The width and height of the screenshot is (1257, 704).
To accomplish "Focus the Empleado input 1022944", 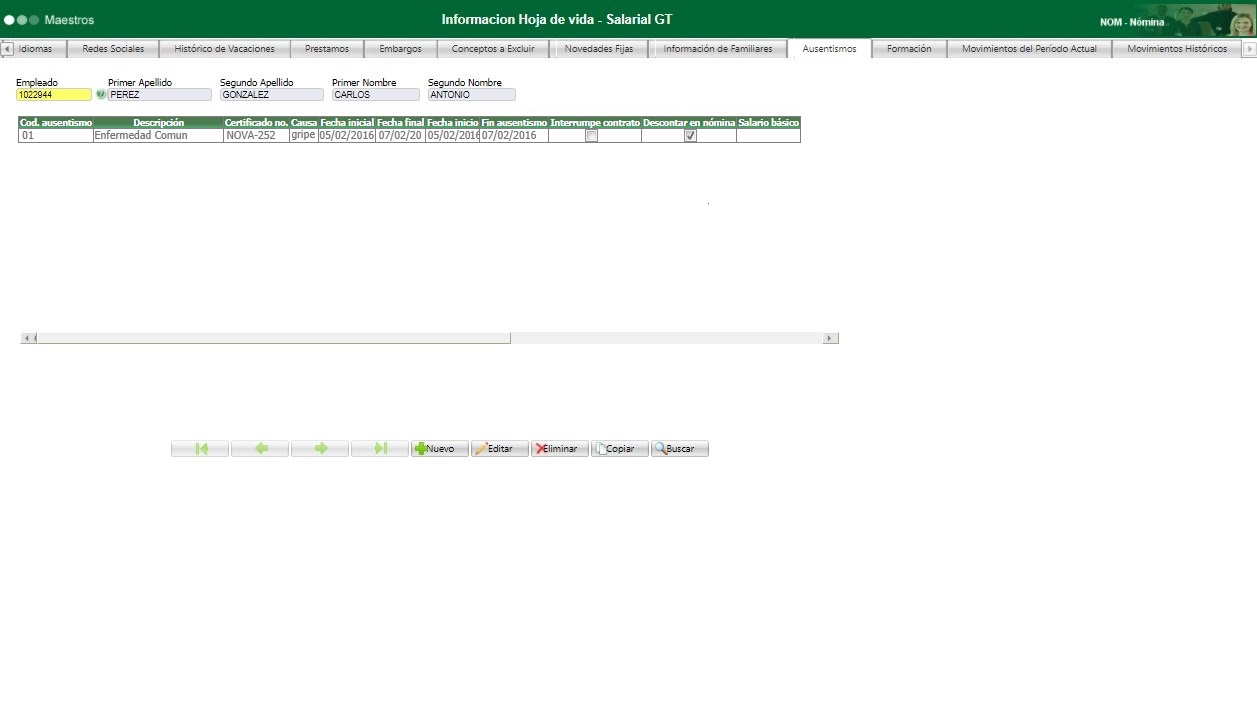I will 54,95.
